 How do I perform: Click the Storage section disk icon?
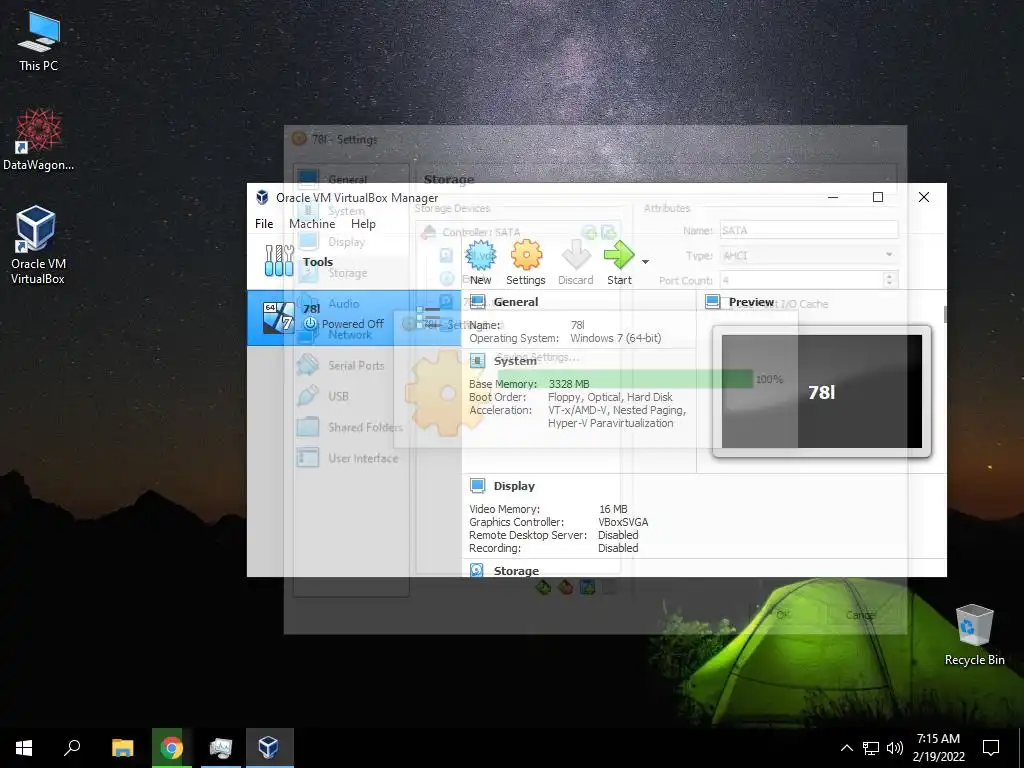(x=477, y=570)
